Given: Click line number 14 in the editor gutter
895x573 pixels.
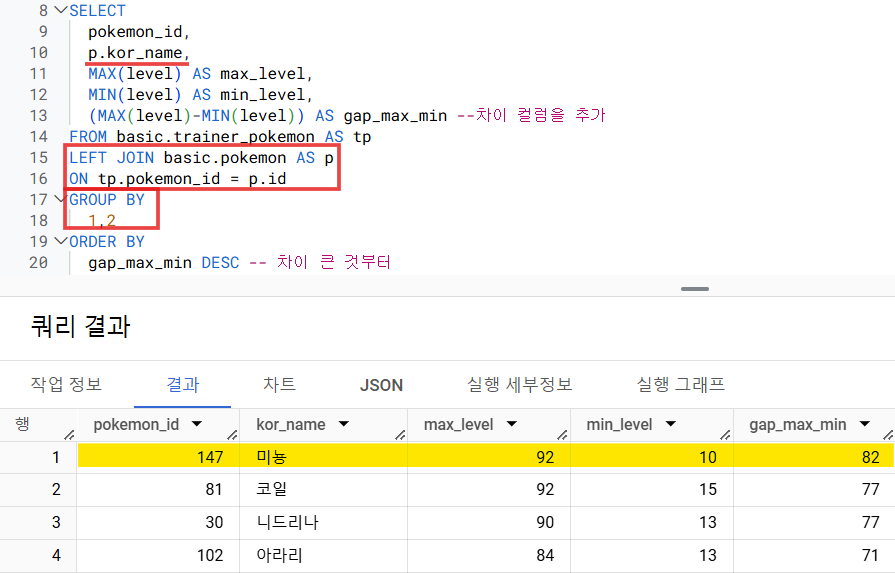Looking at the screenshot, I should [38, 136].
